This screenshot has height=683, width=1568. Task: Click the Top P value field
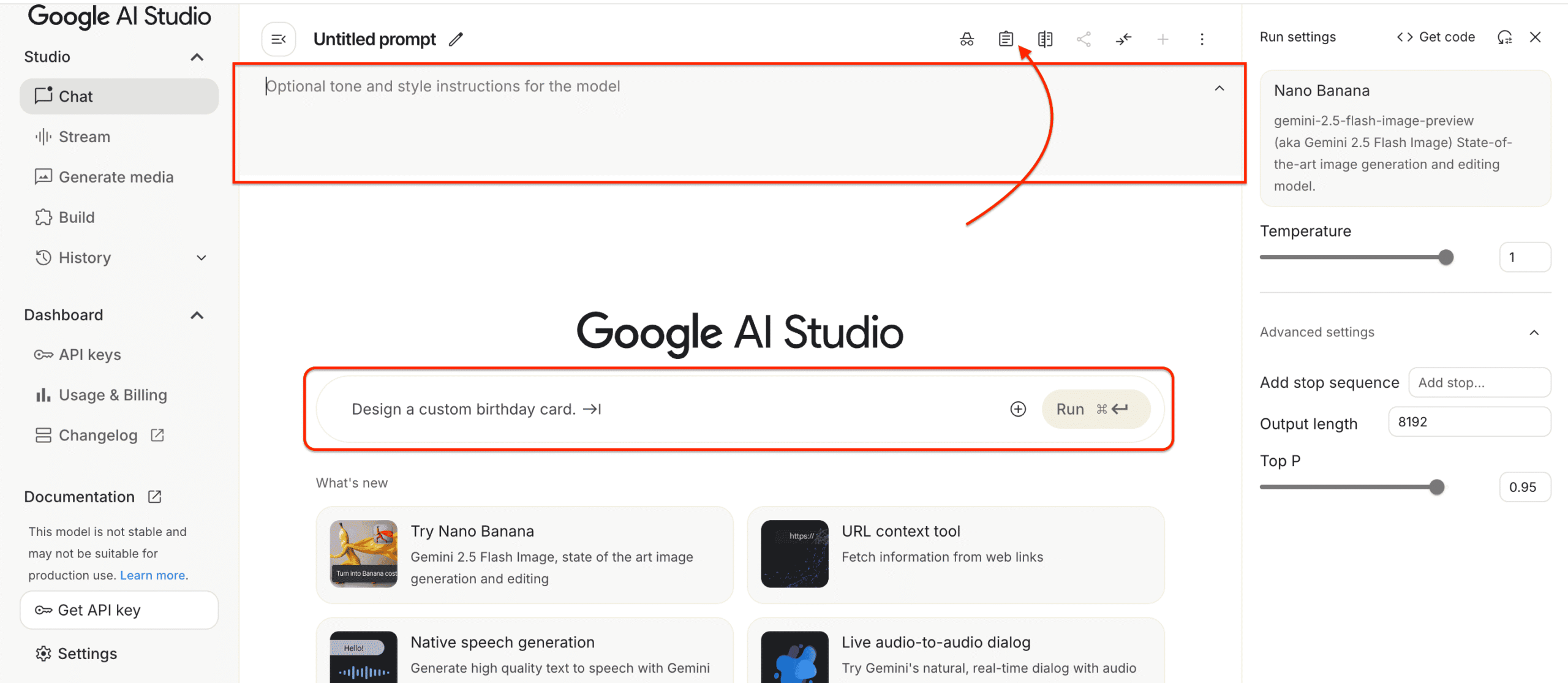[1525, 487]
